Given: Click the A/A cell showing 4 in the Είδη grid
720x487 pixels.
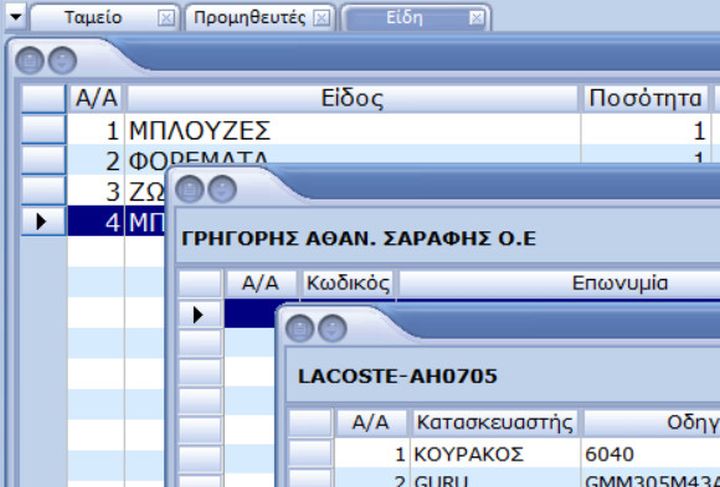Looking at the screenshot, I should tap(96, 222).
